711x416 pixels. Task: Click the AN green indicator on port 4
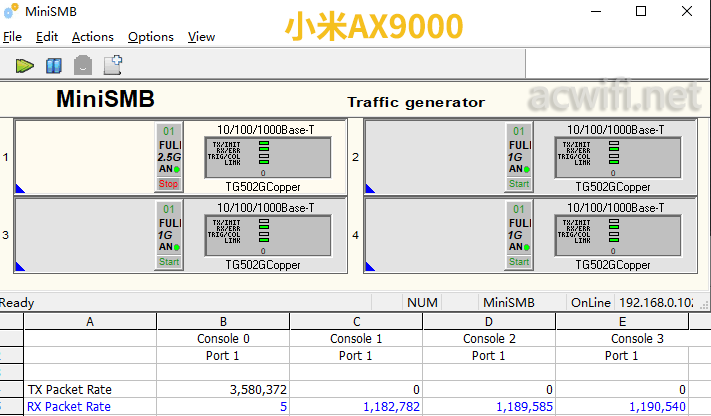tap(526, 247)
